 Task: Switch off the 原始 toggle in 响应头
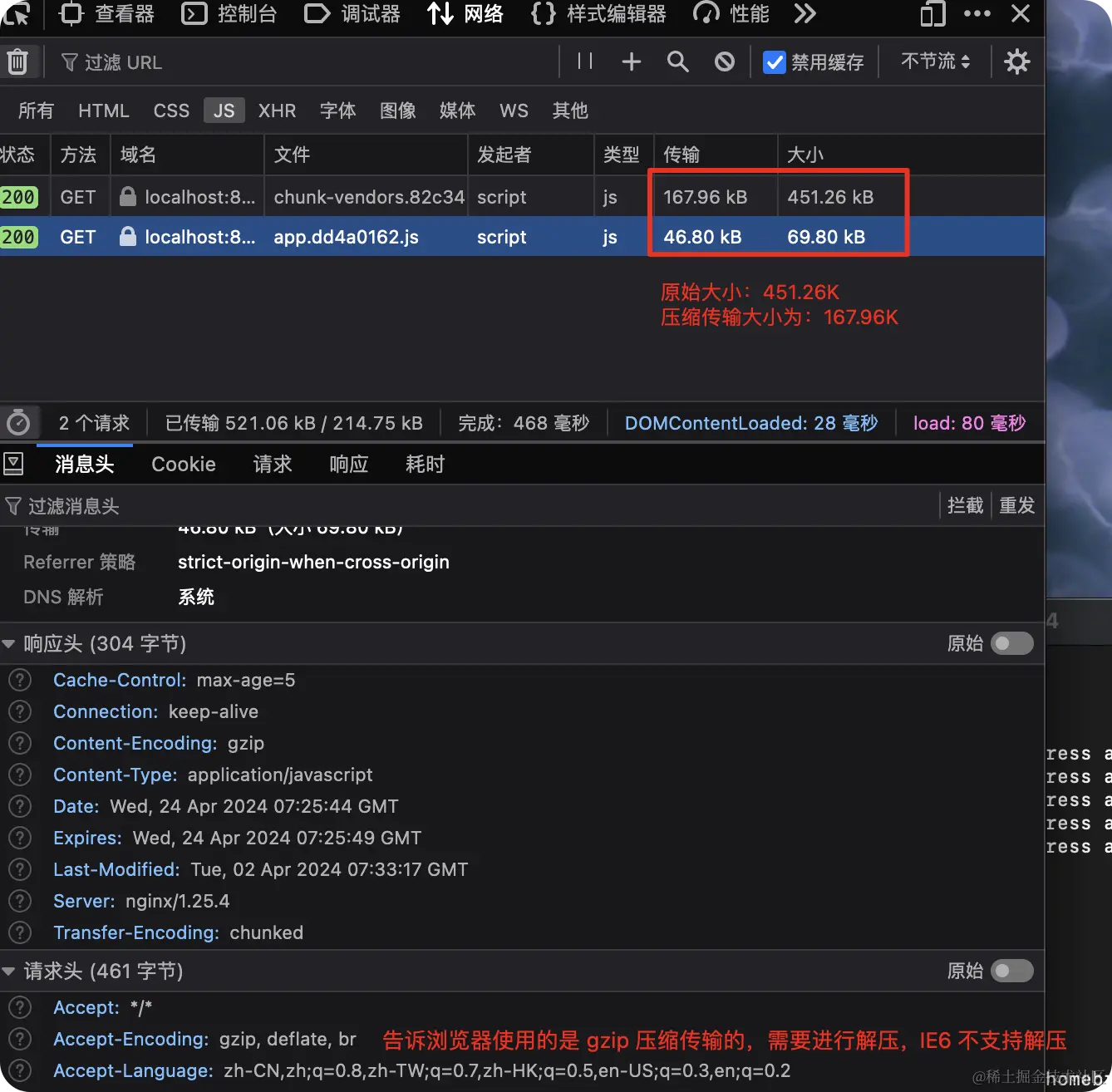coord(1011,642)
